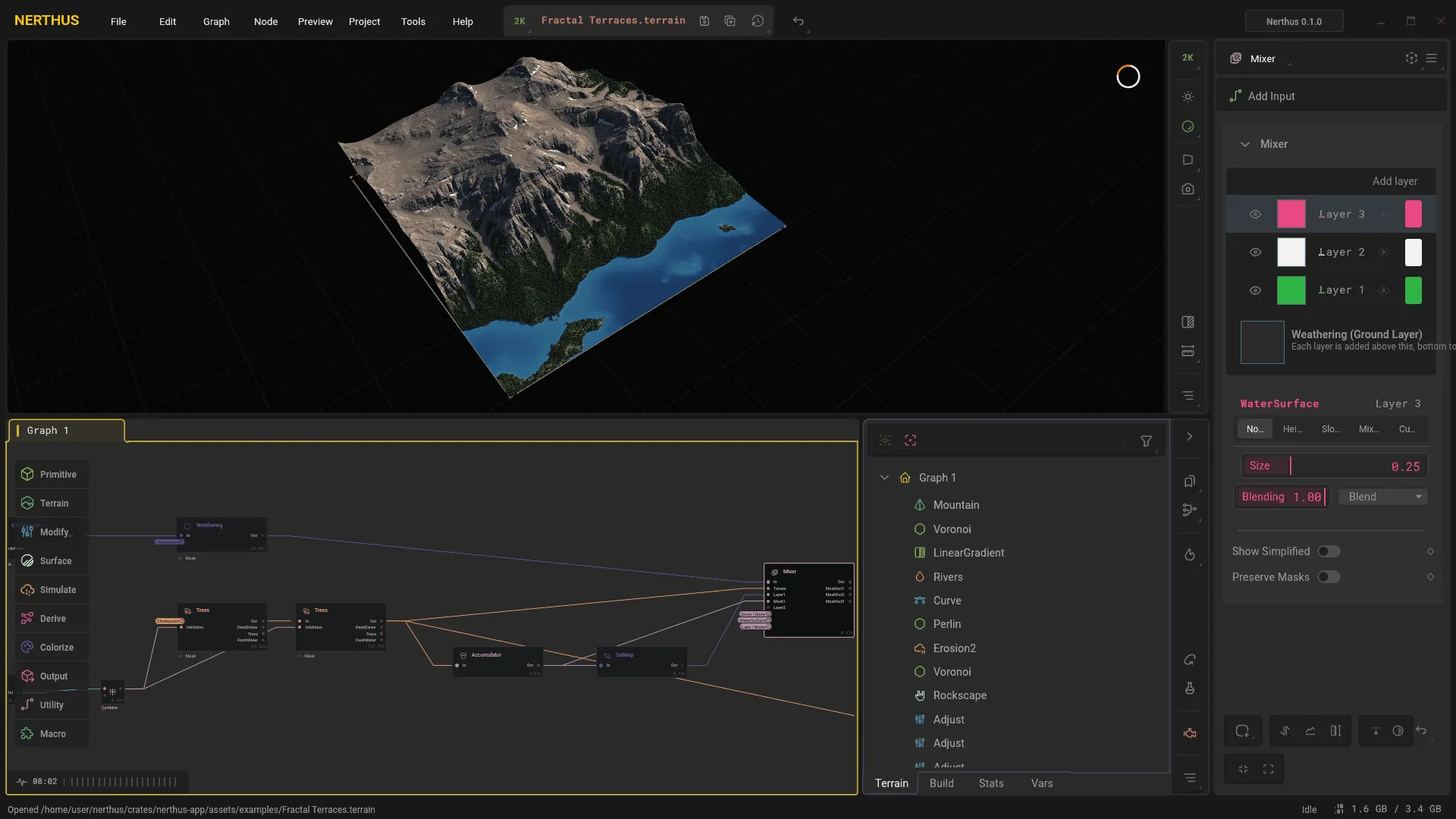Click the history clock icon near file title
The width and height of the screenshot is (1456, 819).
tap(758, 21)
